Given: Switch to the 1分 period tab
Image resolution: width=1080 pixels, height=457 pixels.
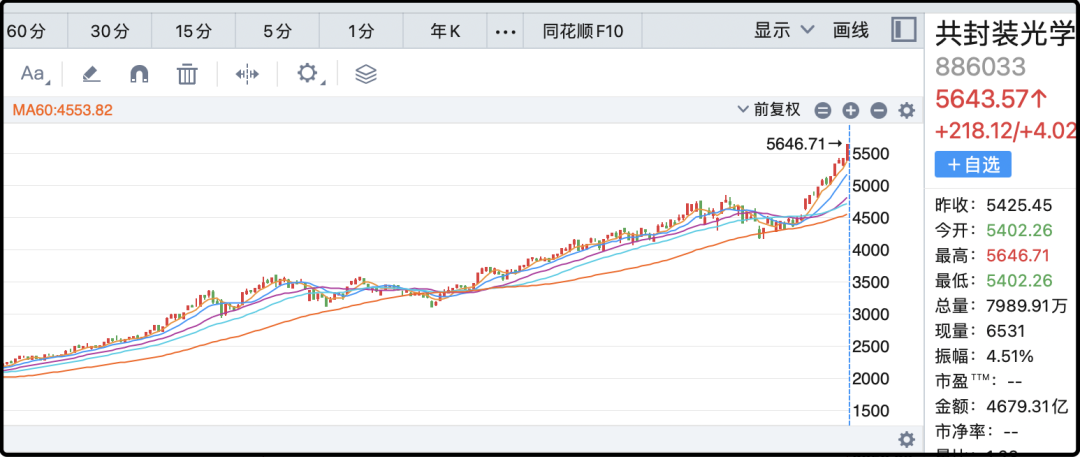Looking at the screenshot, I should (x=361, y=31).
